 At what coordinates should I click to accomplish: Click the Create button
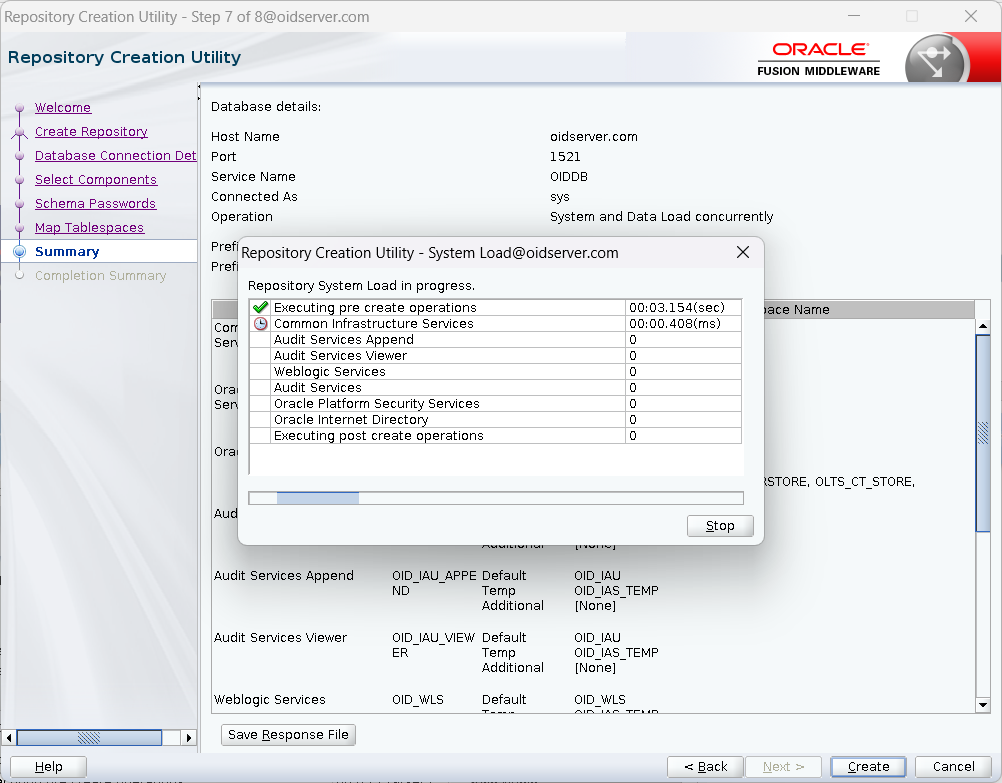click(x=868, y=767)
